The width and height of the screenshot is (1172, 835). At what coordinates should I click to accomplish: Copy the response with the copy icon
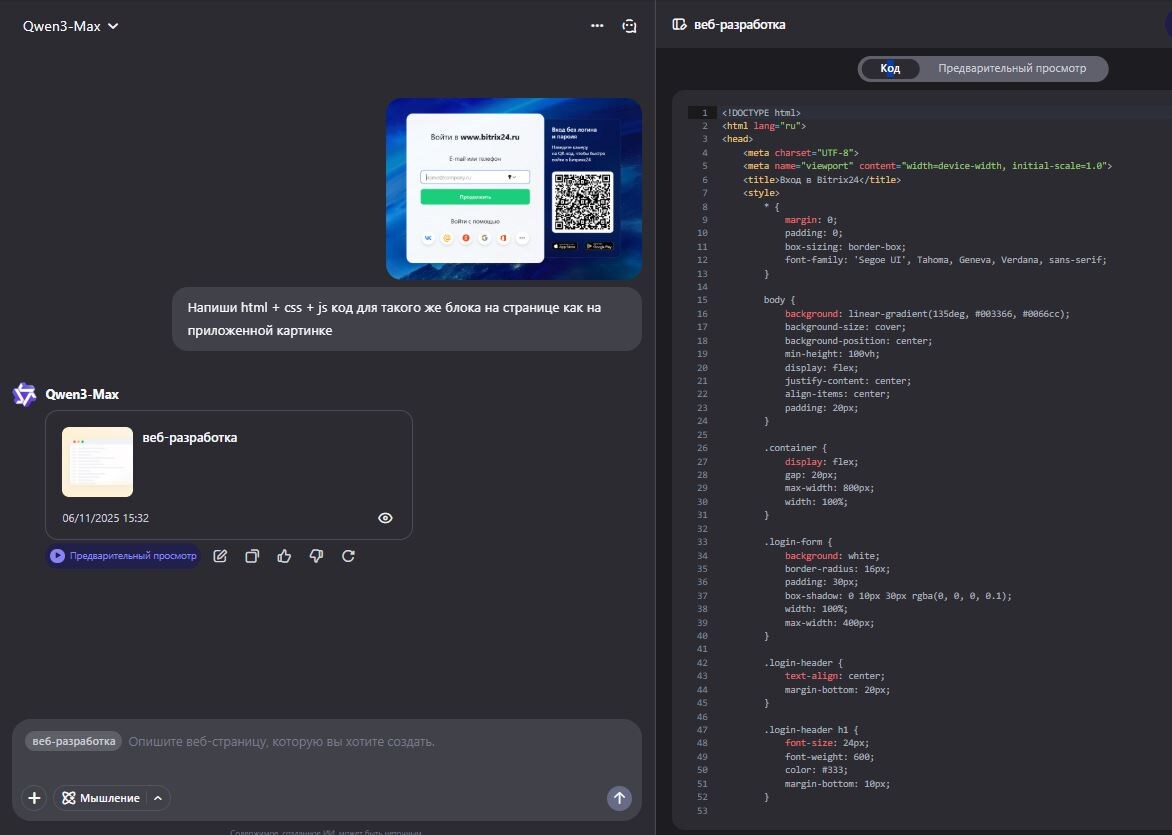click(252, 556)
